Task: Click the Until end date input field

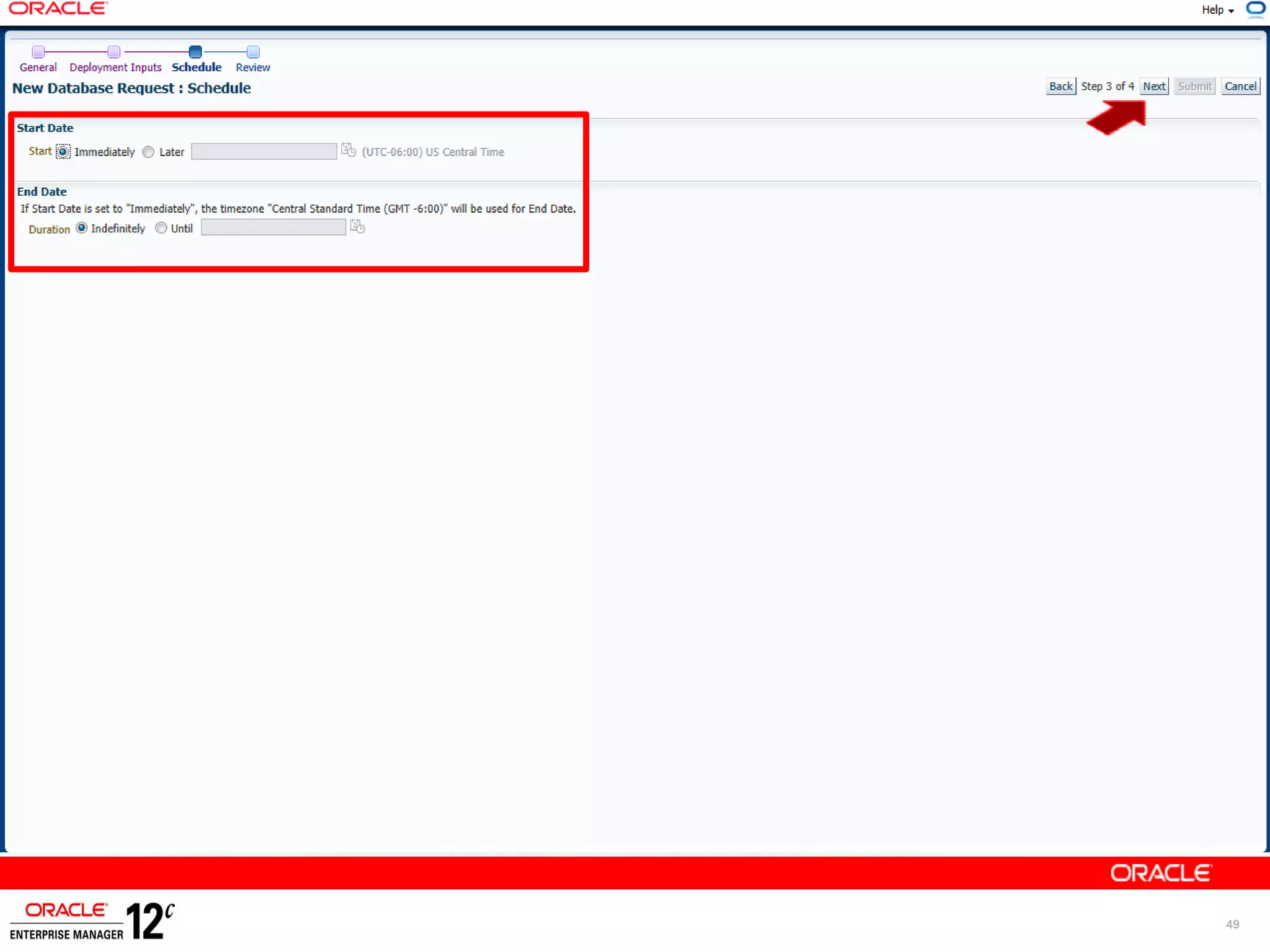Action: [273, 228]
